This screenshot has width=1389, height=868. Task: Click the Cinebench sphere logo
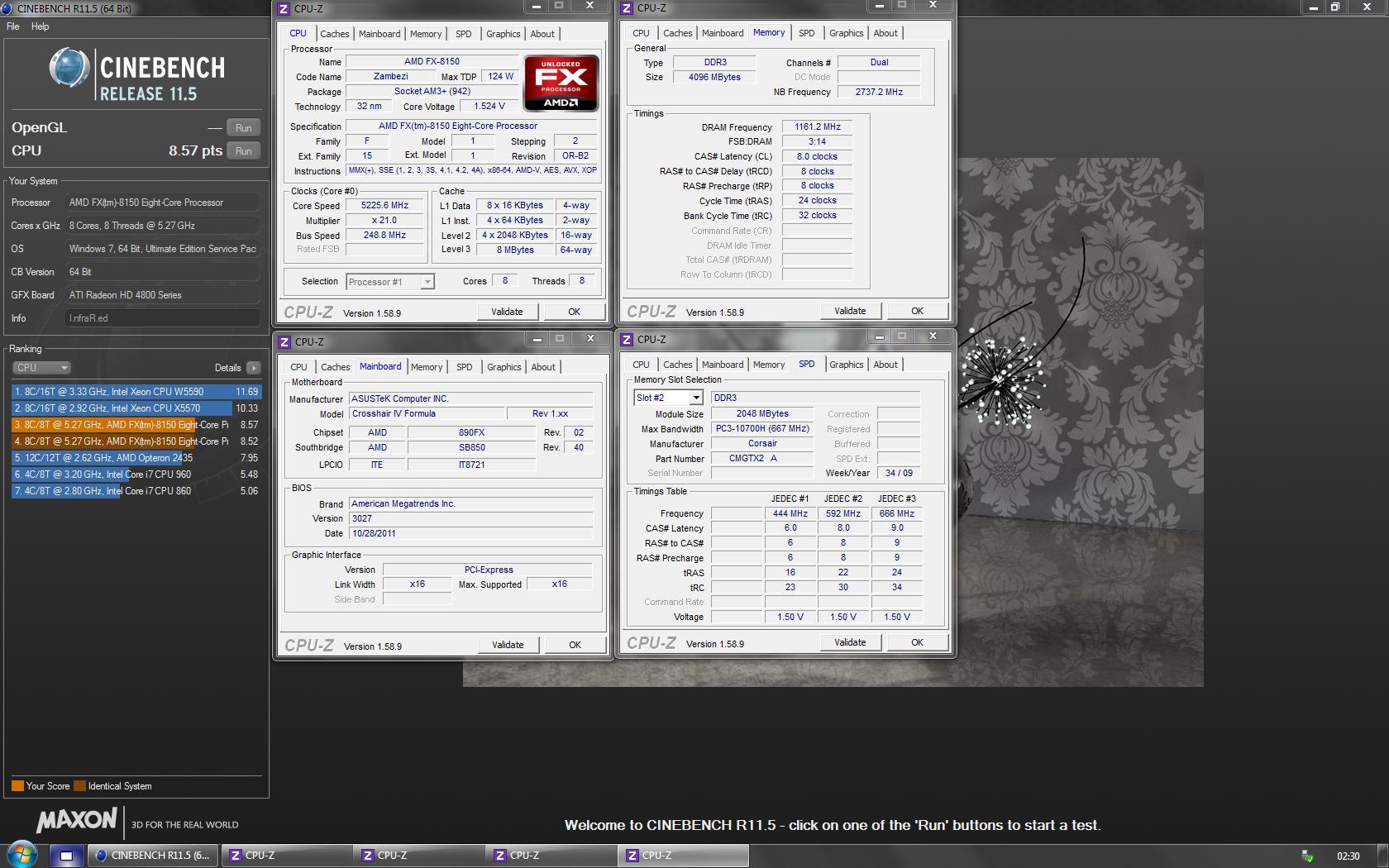[69, 68]
